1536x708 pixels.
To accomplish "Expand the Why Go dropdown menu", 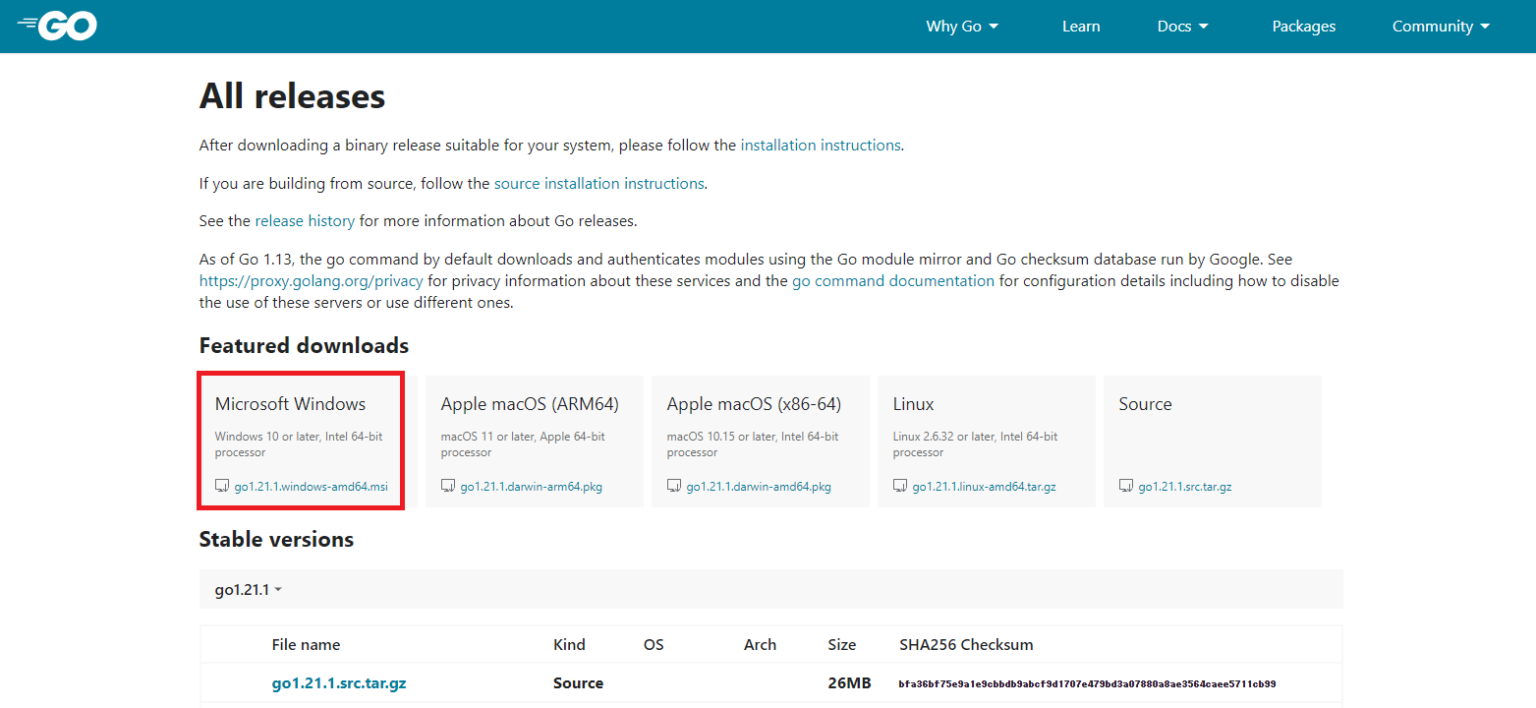I will point(961,27).
